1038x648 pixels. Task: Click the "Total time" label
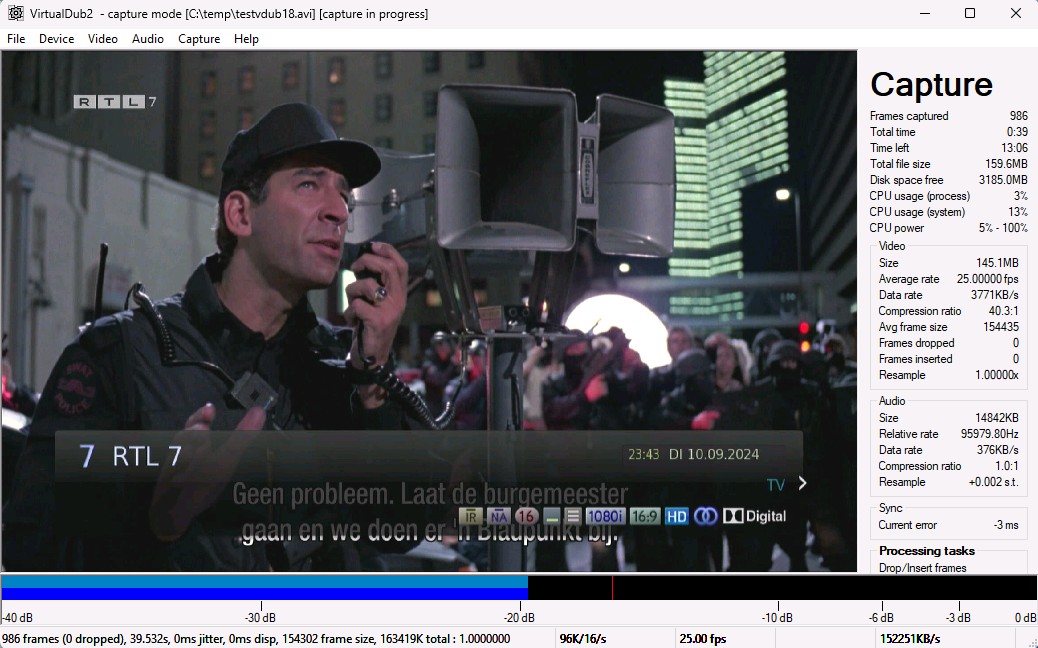click(x=892, y=132)
